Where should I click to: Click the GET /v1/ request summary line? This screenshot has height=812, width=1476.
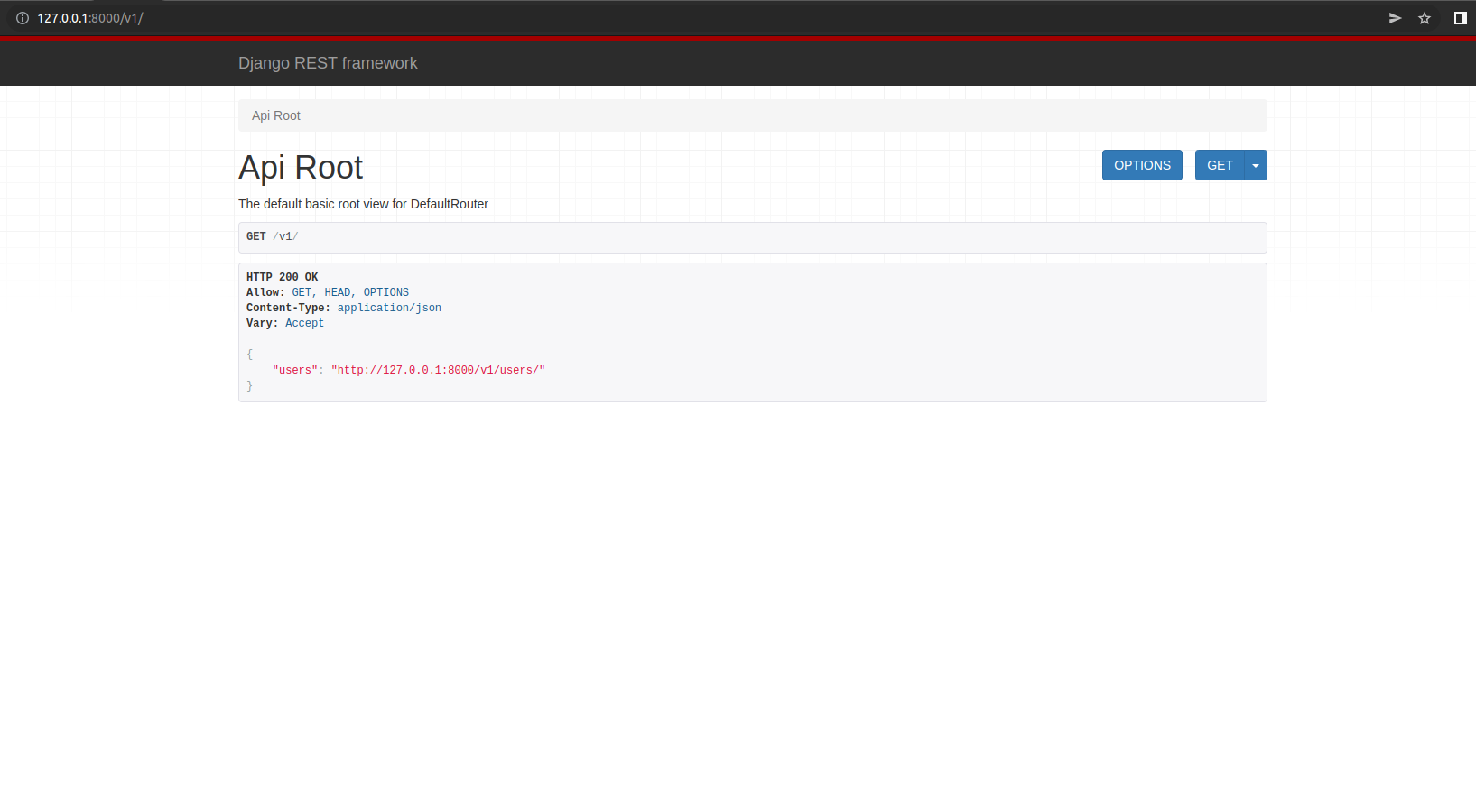pyautogui.click(x=273, y=236)
